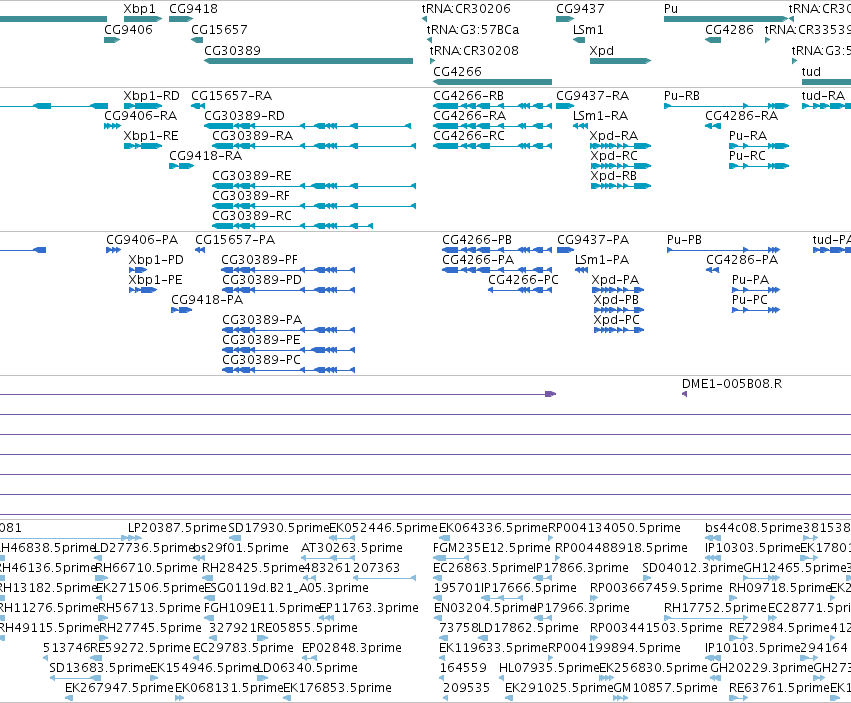Click the Xbp1-RD transcript label
Screen dimensions: 851x703
point(151,96)
